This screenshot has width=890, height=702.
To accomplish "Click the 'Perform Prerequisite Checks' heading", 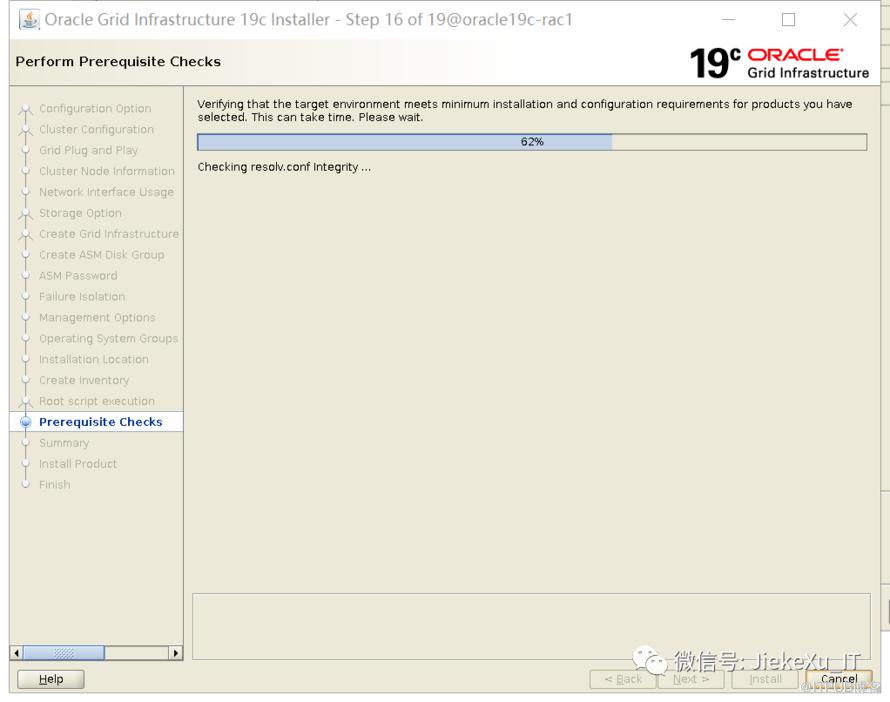I will (x=118, y=61).
